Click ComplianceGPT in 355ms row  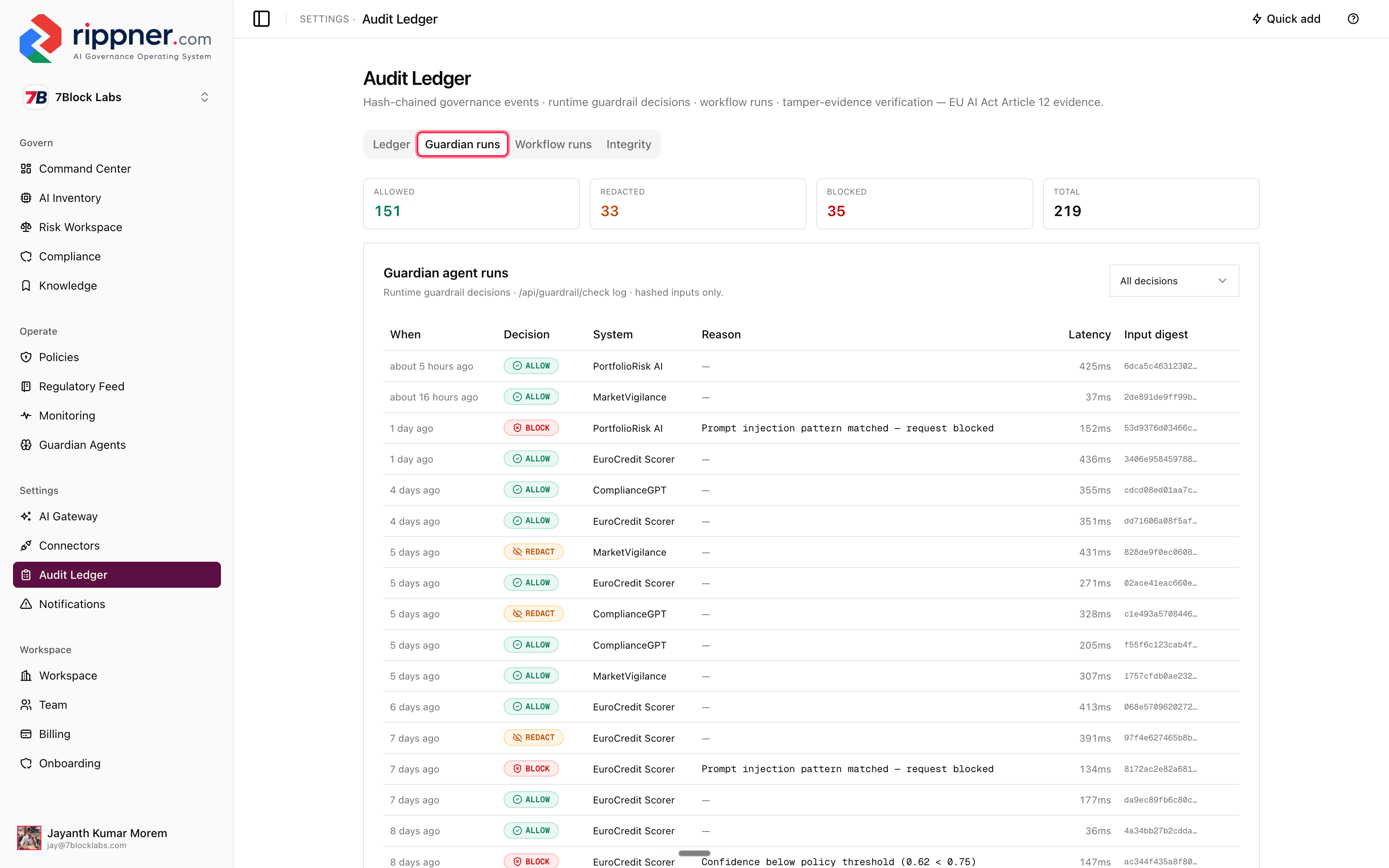click(630, 490)
